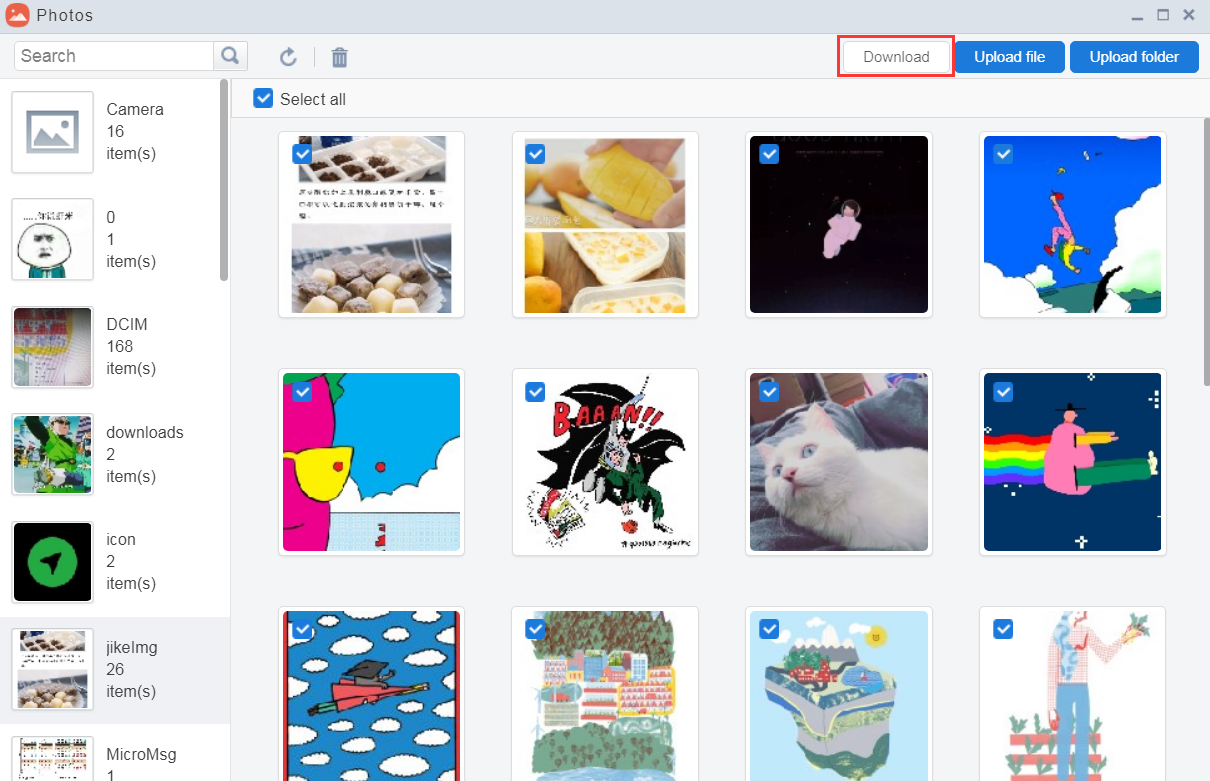Select the white cat photo thumbnail
This screenshot has width=1210, height=781.
tap(839, 462)
